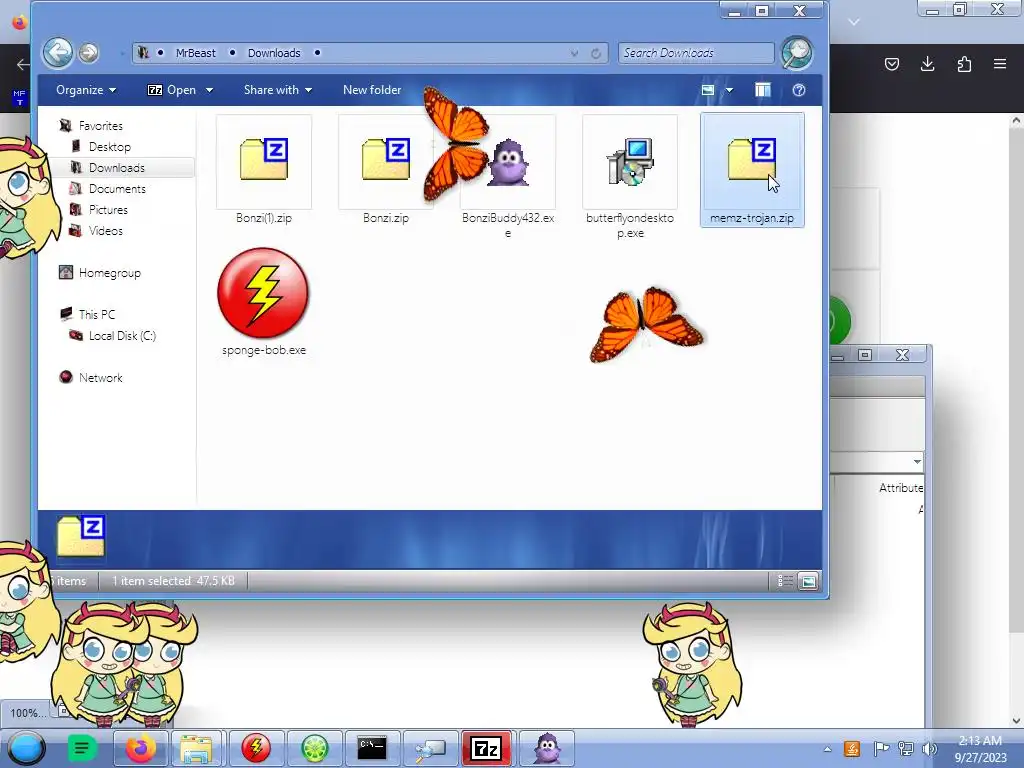Open the 7-Zip taskbar button
The width and height of the screenshot is (1024, 768).
pos(487,748)
